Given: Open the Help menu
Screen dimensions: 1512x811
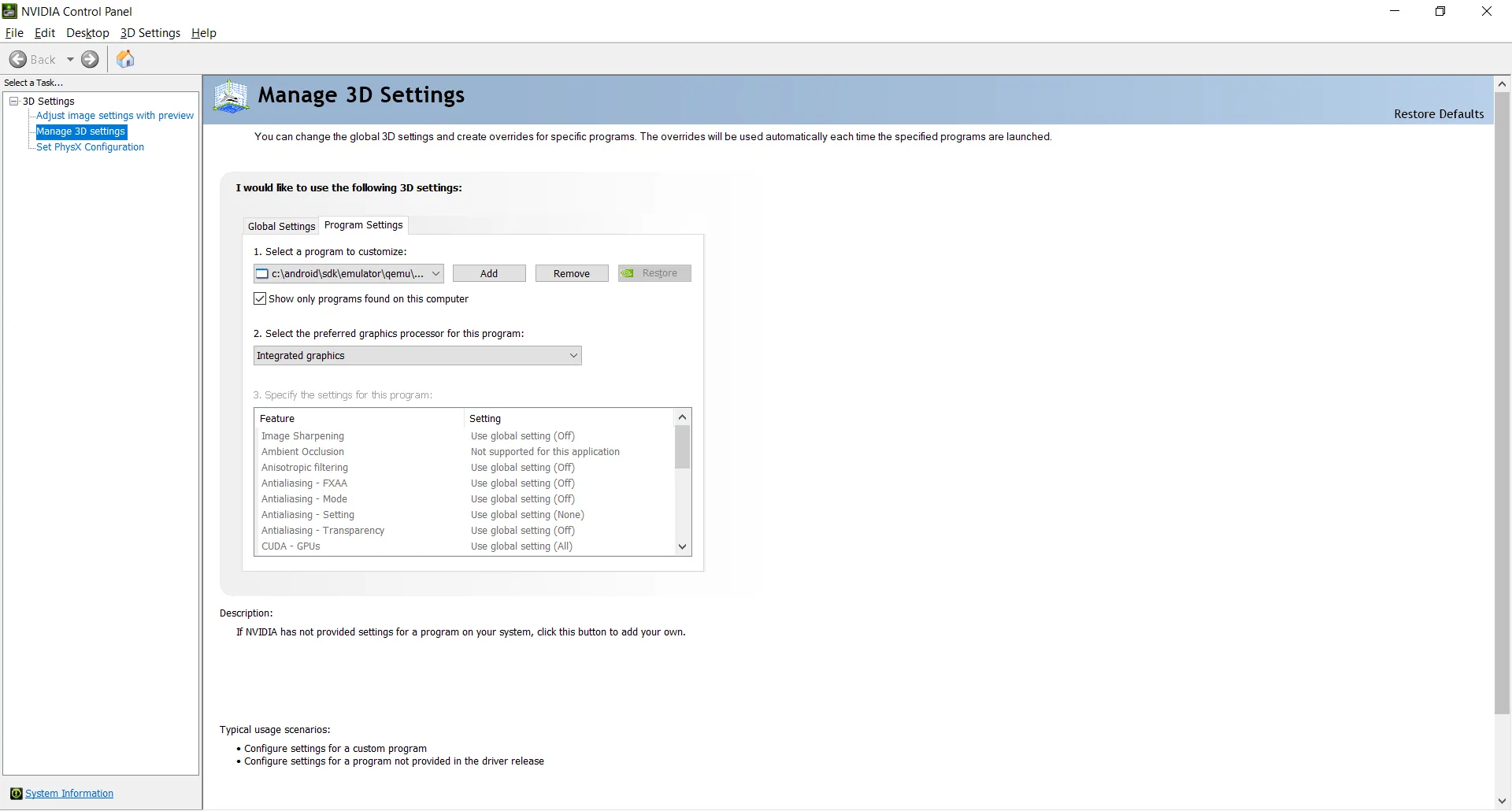Looking at the screenshot, I should [204, 33].
